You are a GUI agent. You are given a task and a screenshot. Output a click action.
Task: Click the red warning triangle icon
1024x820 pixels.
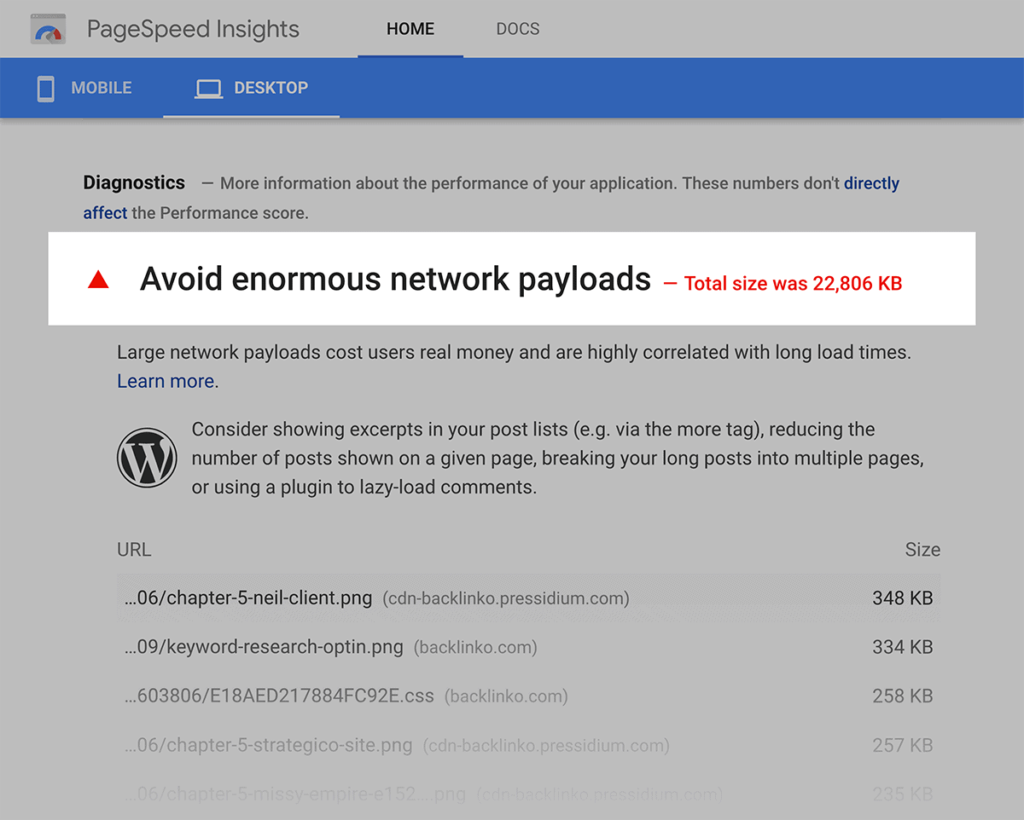[98, 280]
